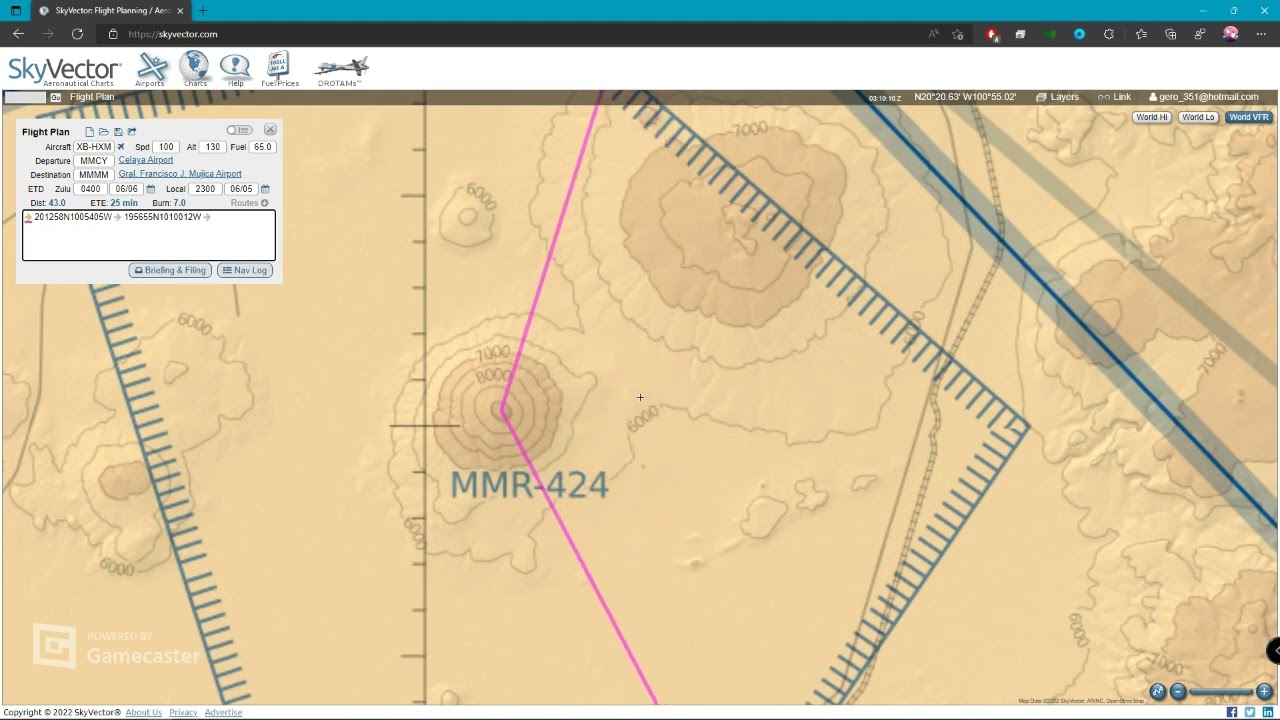Click the Read aloud icon in address bar

(x=933, y=34)
